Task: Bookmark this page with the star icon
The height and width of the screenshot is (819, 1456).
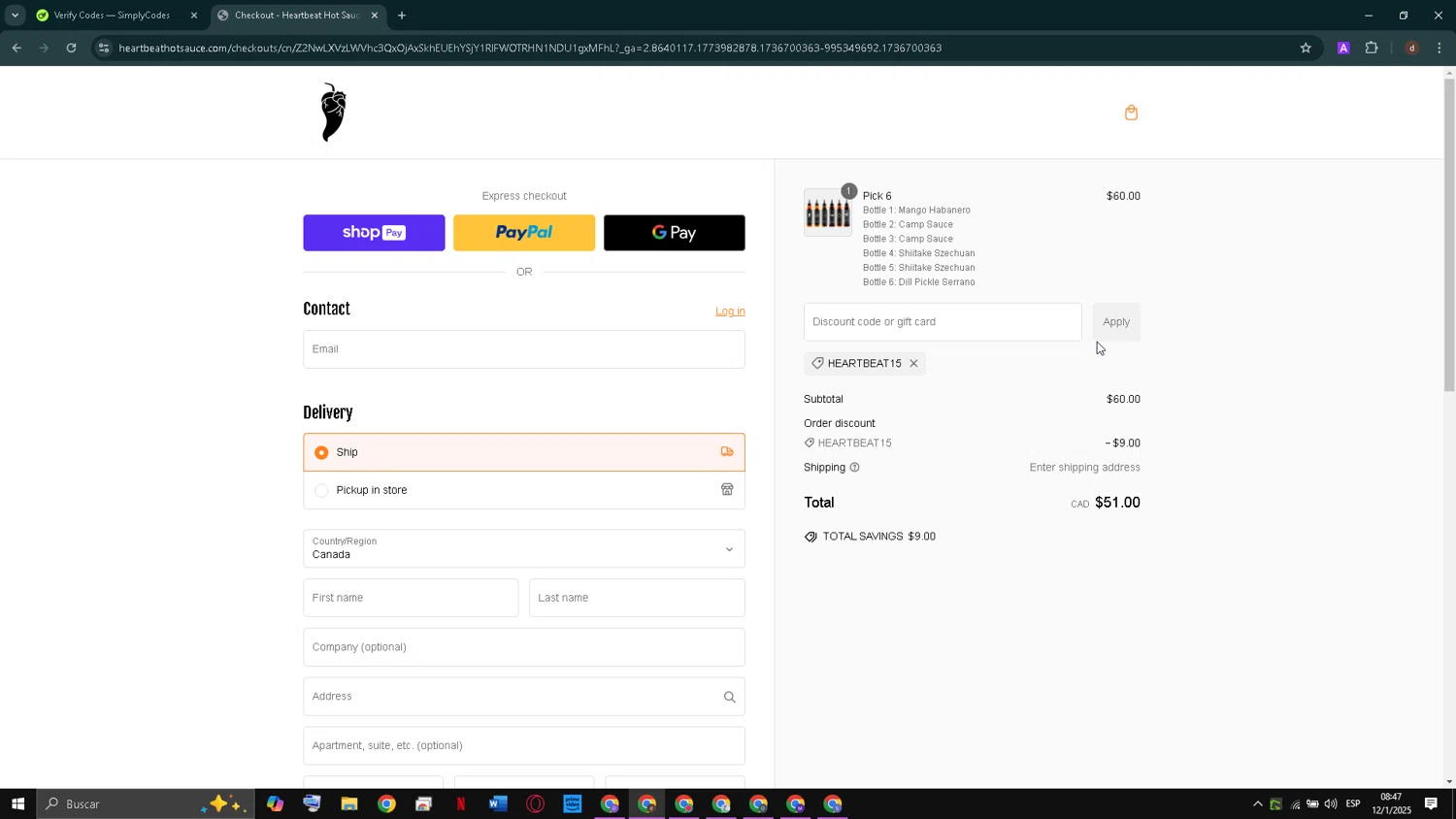Action: (x=1306, y=48)
